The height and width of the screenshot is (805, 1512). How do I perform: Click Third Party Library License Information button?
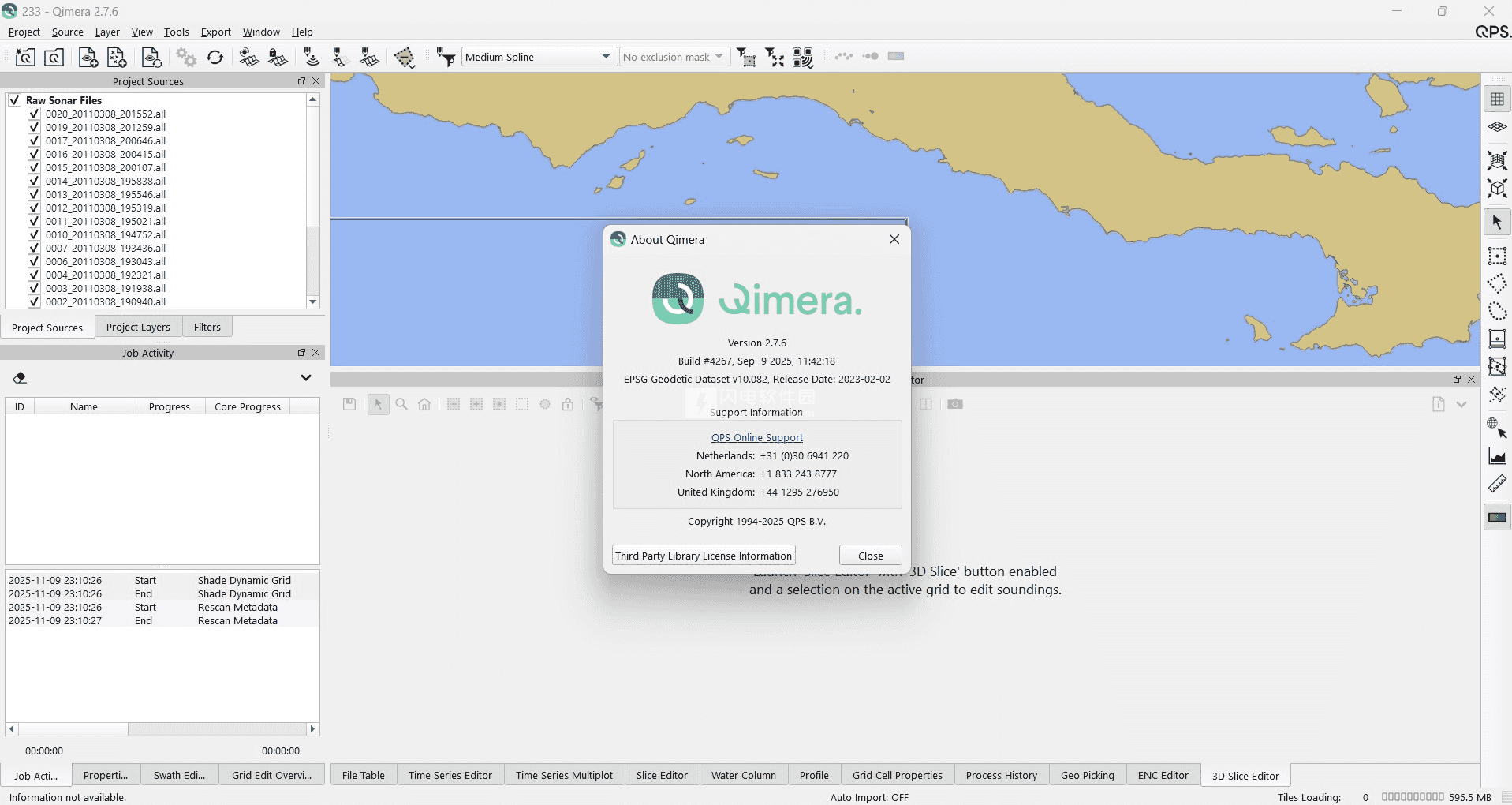pos(703,556)
